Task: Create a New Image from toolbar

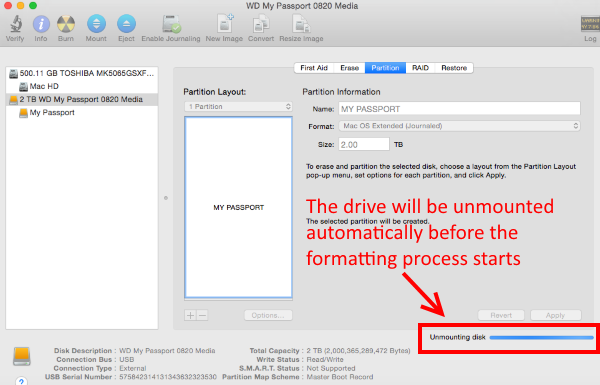Action: (225, 24)
